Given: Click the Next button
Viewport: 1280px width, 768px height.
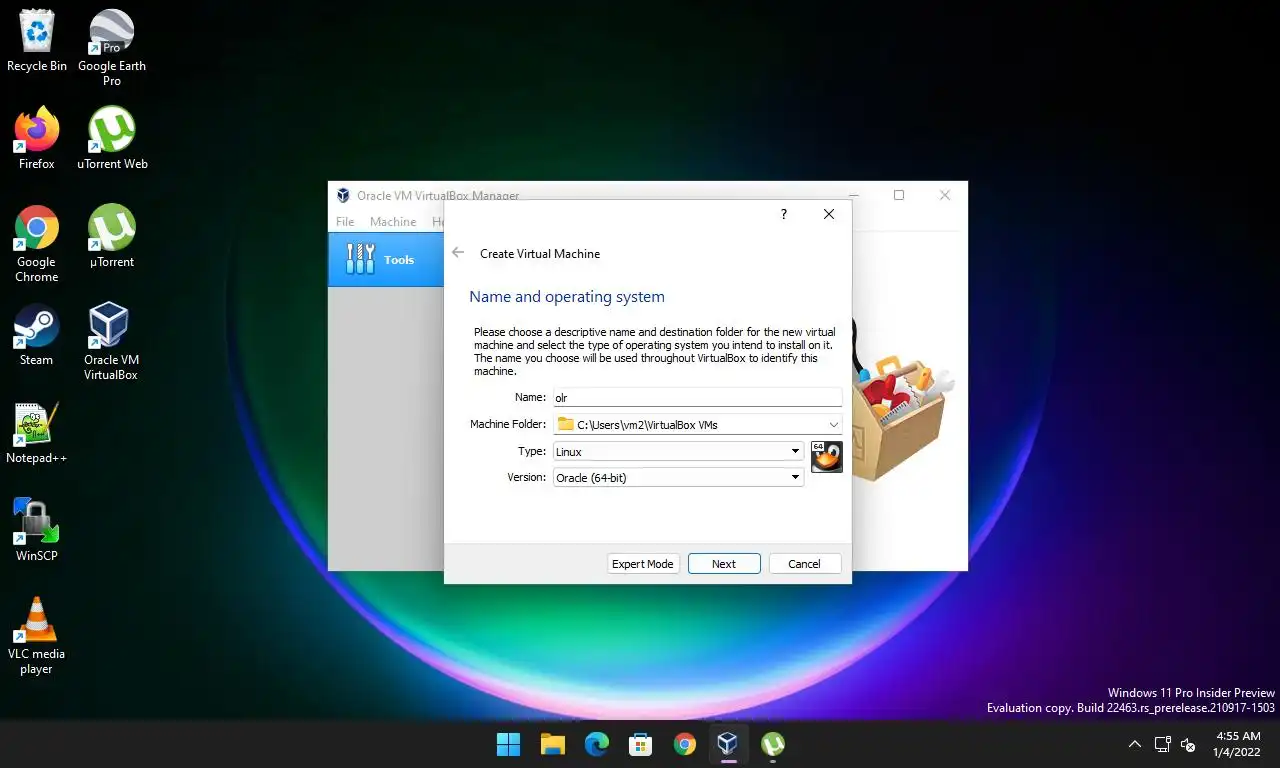Looking at the screenshot, I should 724,564.
